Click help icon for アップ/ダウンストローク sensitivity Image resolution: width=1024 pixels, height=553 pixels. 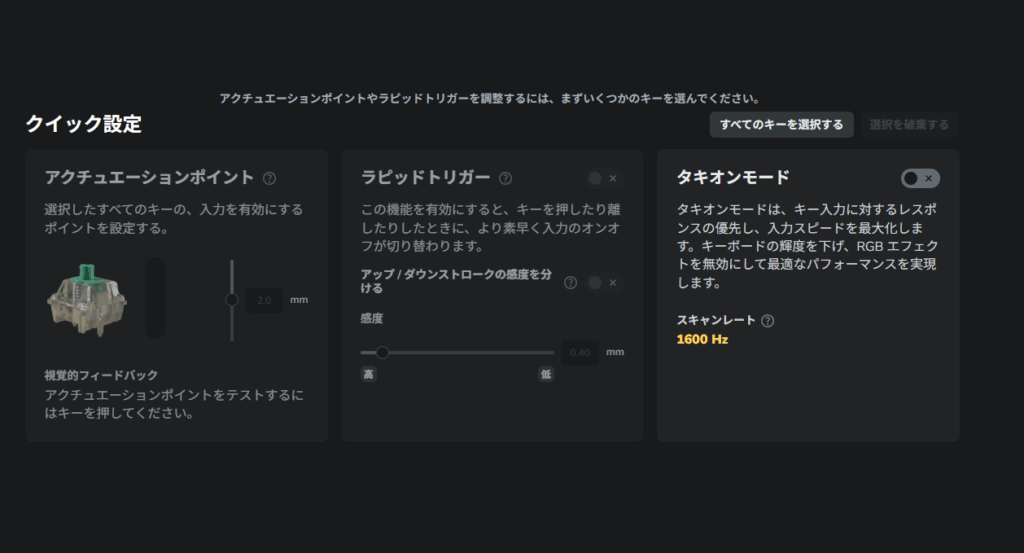click(x=570, y=283)
